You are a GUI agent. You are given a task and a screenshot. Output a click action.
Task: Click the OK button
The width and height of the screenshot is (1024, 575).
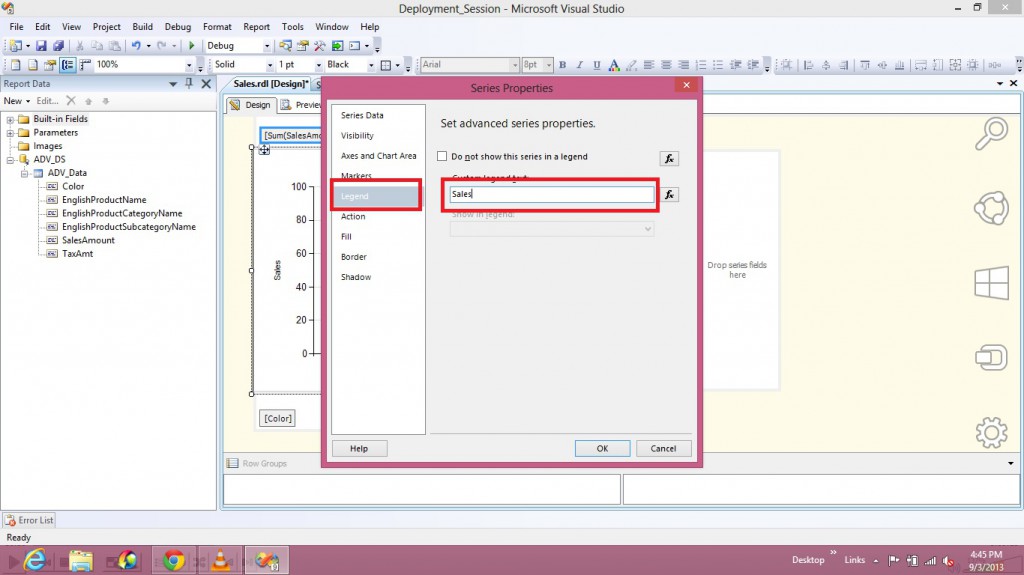pos(602,448)
